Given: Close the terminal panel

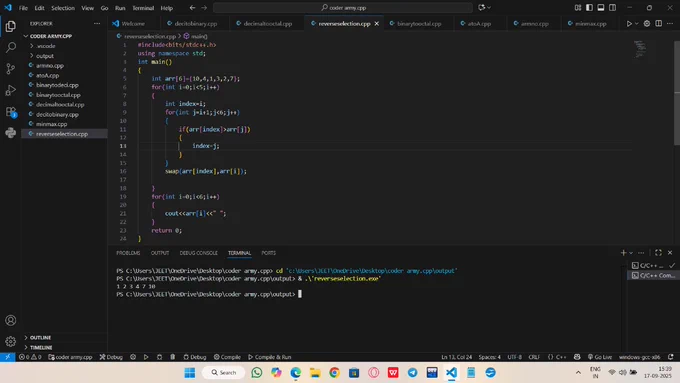Looking at the screenshot, I should coord(670,252).
